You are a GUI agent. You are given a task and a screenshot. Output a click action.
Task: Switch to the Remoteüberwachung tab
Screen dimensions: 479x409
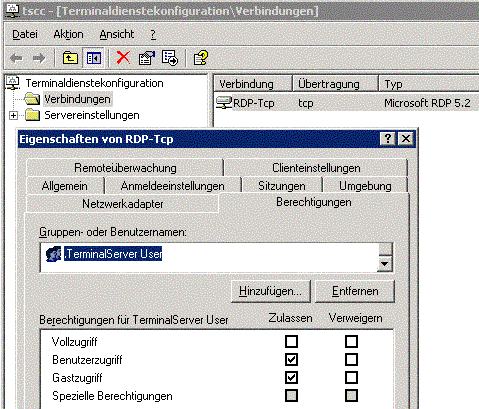125,168
